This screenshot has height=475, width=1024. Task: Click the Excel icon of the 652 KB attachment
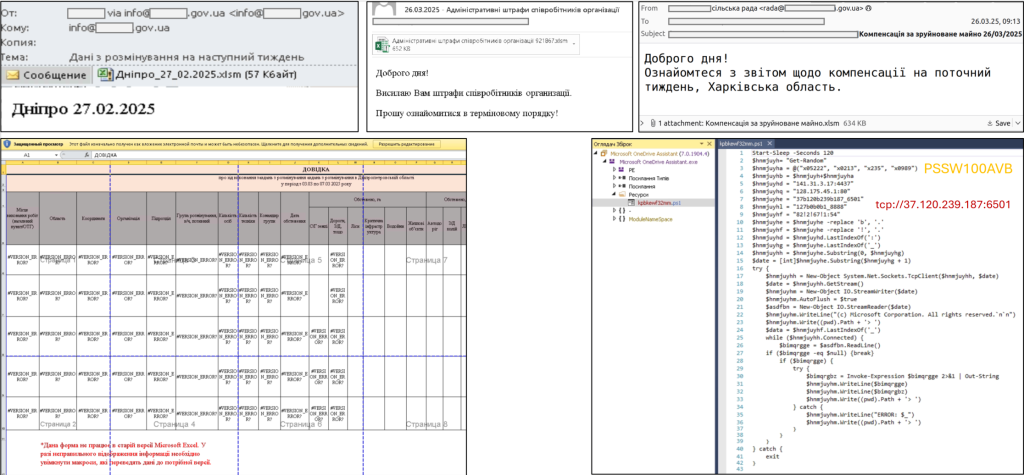point(381,44)
